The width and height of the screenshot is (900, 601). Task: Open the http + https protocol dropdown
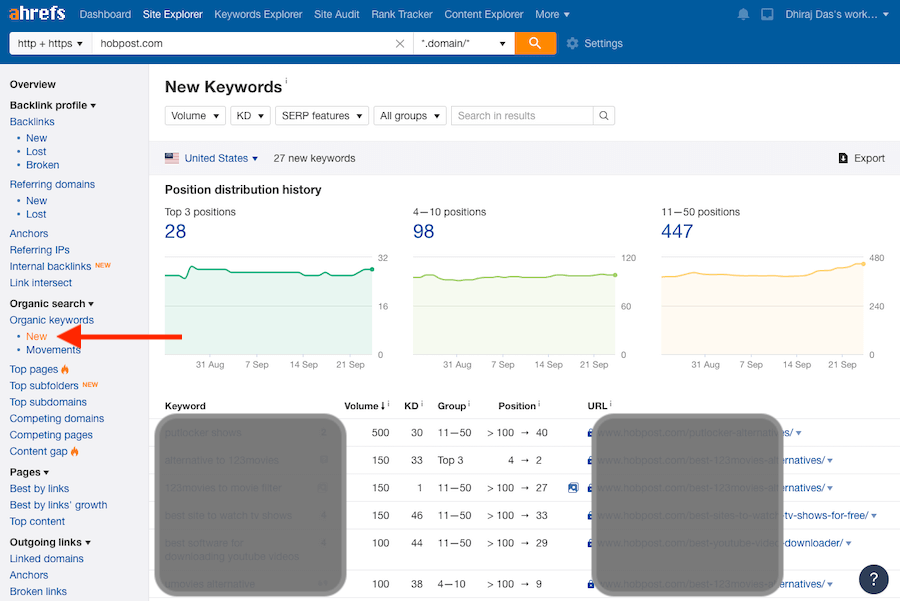pos(51,44)
